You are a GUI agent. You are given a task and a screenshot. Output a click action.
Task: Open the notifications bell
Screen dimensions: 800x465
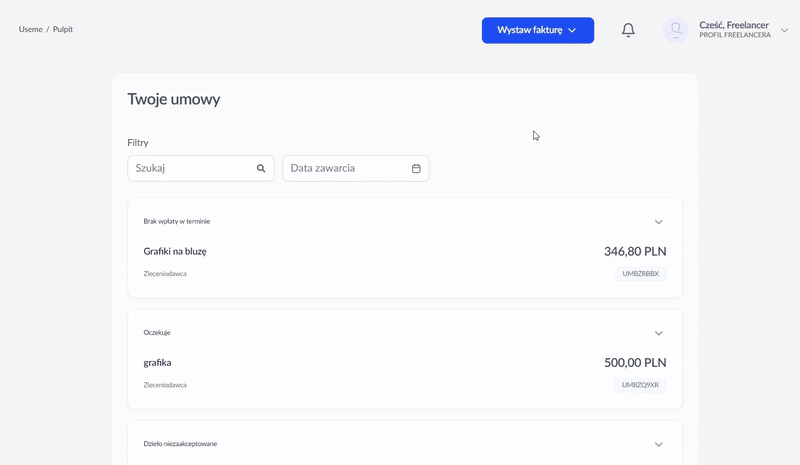pos(628,30)
